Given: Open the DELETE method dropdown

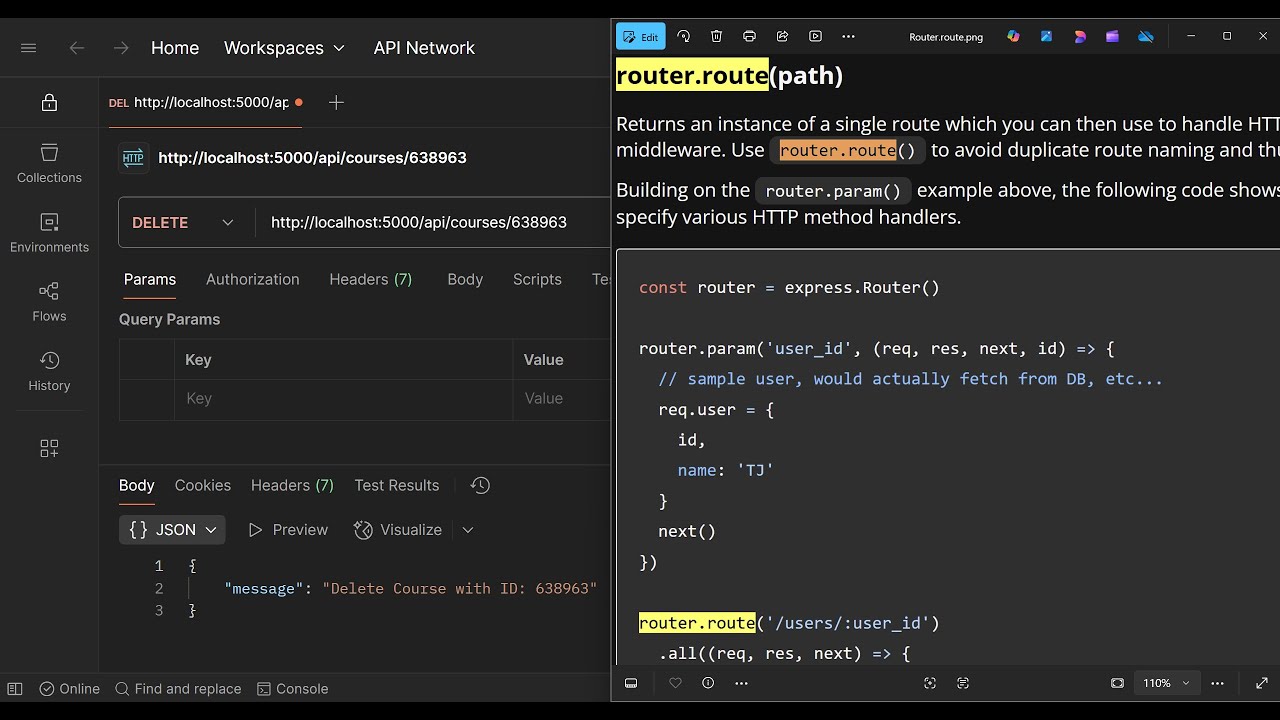Looking at the screenshot, I should click(x=183, y=222).
